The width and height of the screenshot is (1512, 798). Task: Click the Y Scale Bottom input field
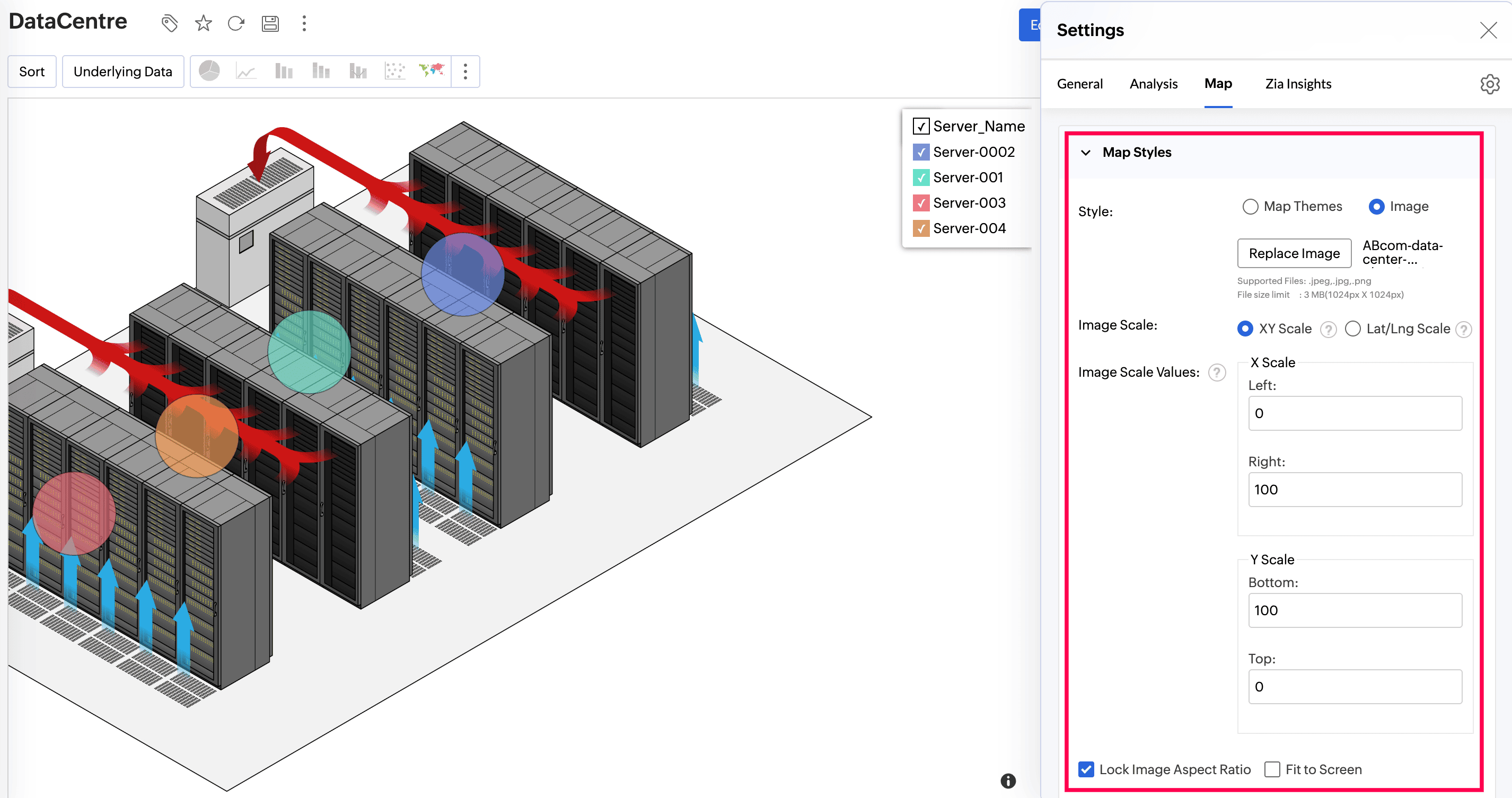[1355, 610]
